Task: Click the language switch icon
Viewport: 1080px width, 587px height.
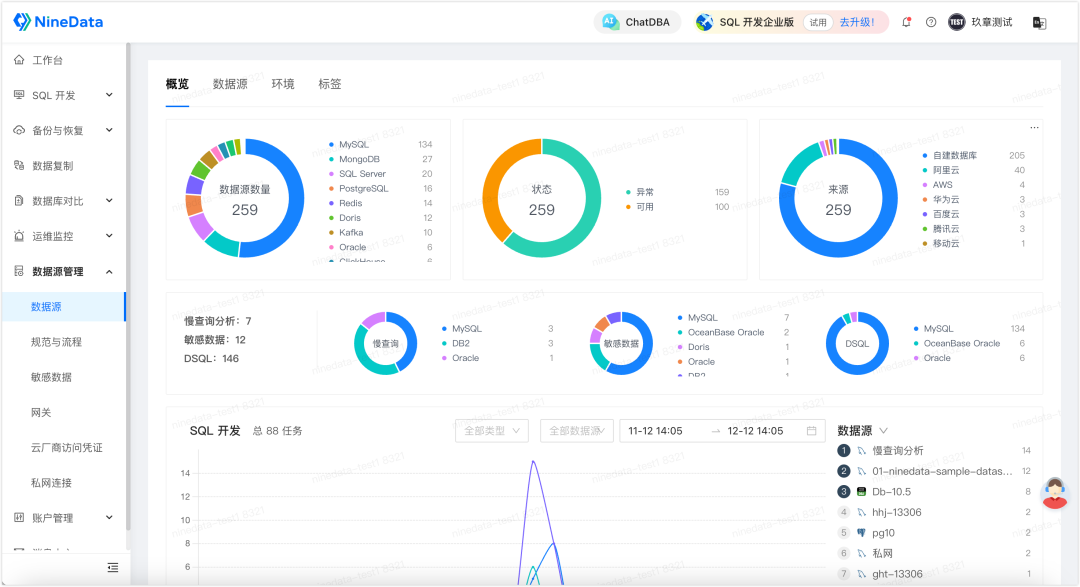Action: (1039, 23)
